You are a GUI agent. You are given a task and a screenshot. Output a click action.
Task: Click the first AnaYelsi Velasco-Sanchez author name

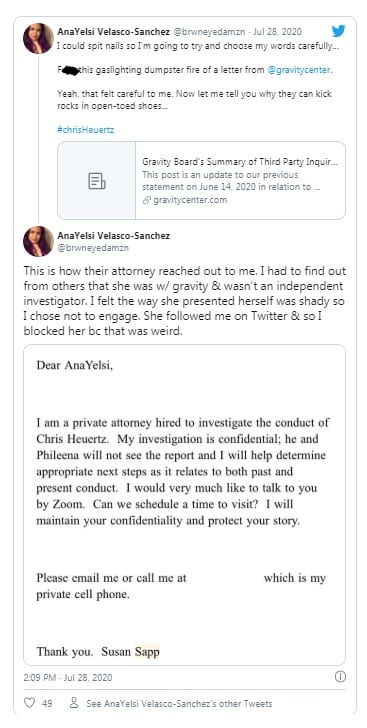pos(114,32)
